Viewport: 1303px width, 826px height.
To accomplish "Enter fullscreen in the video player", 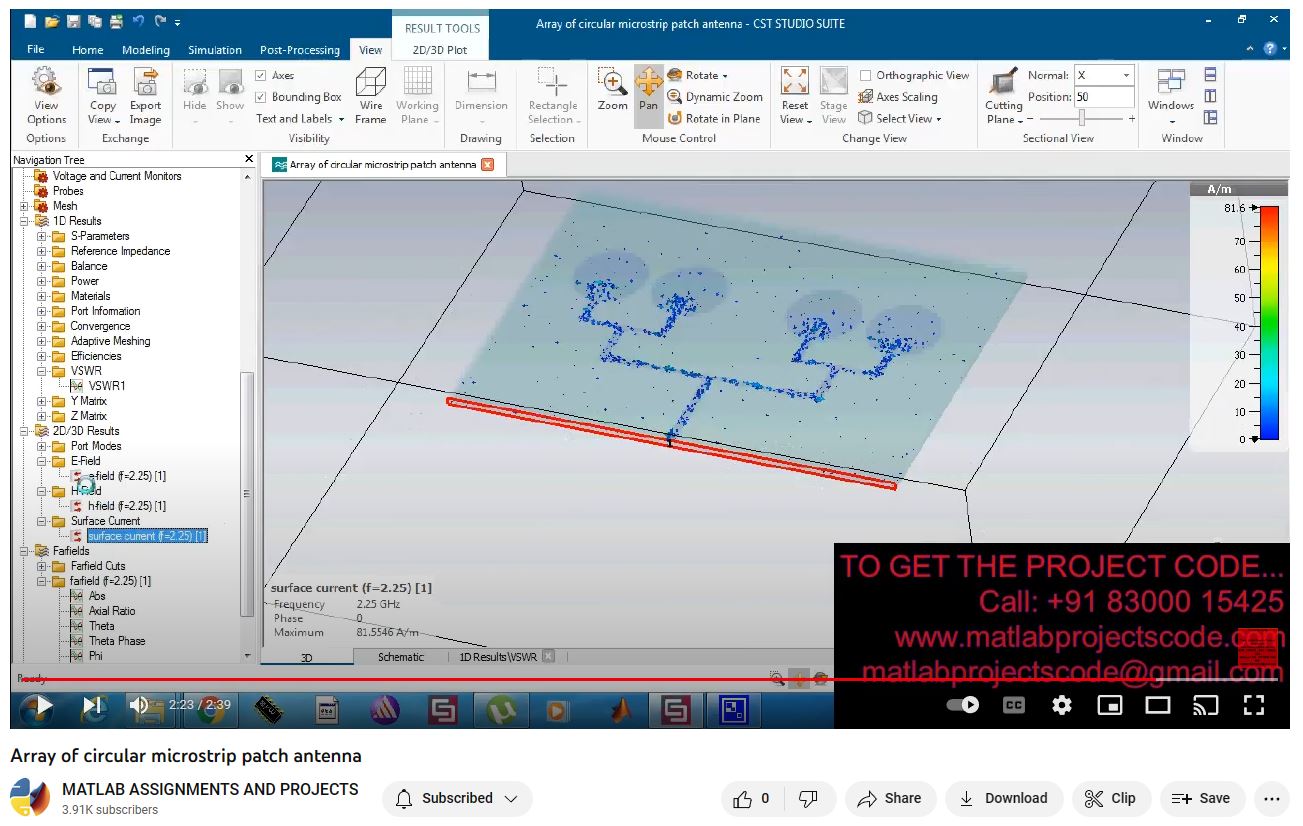I will (x=1254, y=705).
